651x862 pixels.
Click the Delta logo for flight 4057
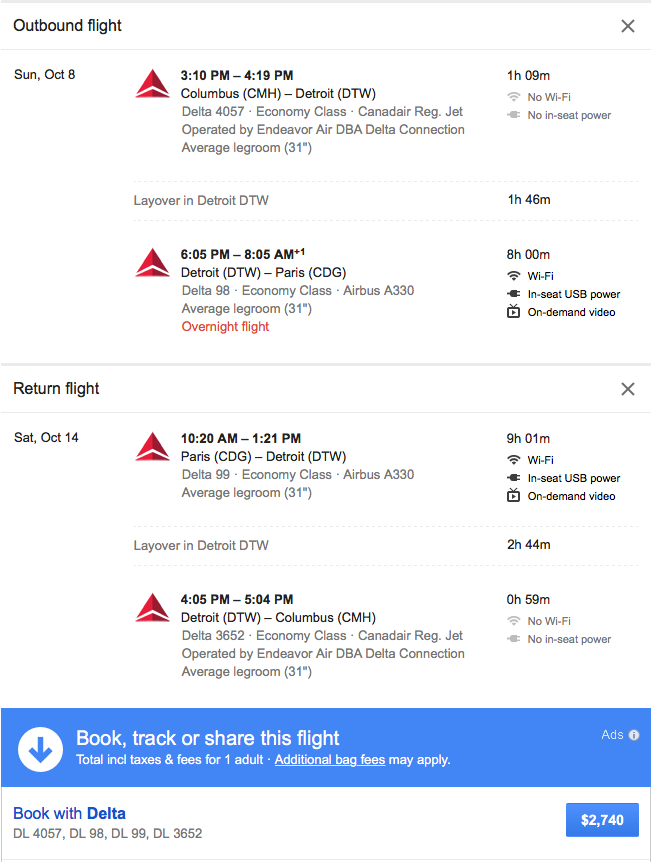[x=152, y=84]
